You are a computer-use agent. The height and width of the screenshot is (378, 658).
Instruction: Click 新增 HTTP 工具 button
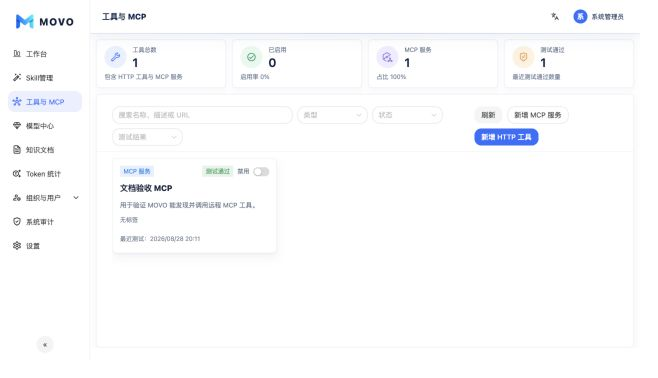click(506, 137)
